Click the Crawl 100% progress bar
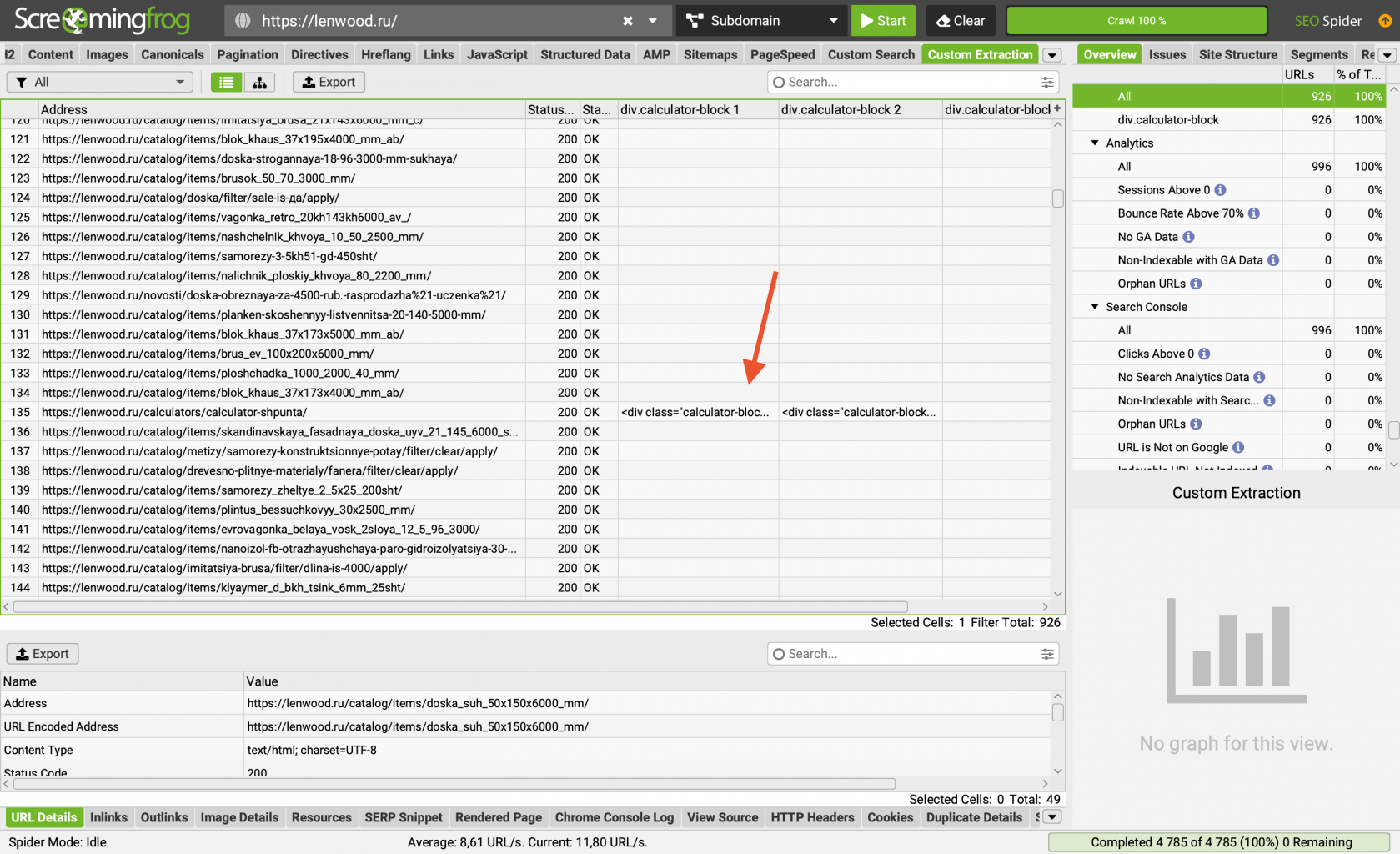Screen dimensions: 1400x854 tap(1137, 21)
